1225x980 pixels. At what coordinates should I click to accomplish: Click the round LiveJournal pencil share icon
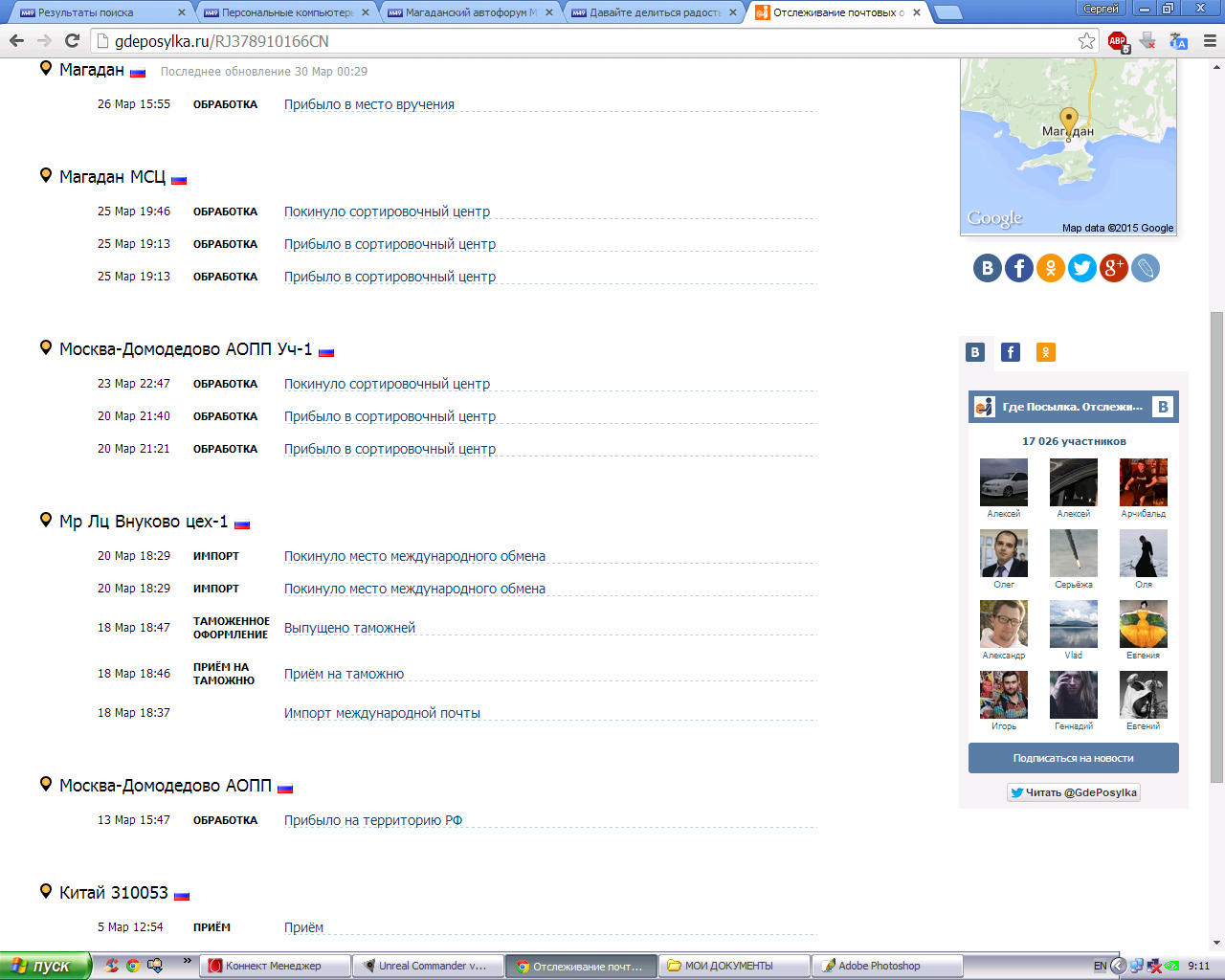point(1146,268)
